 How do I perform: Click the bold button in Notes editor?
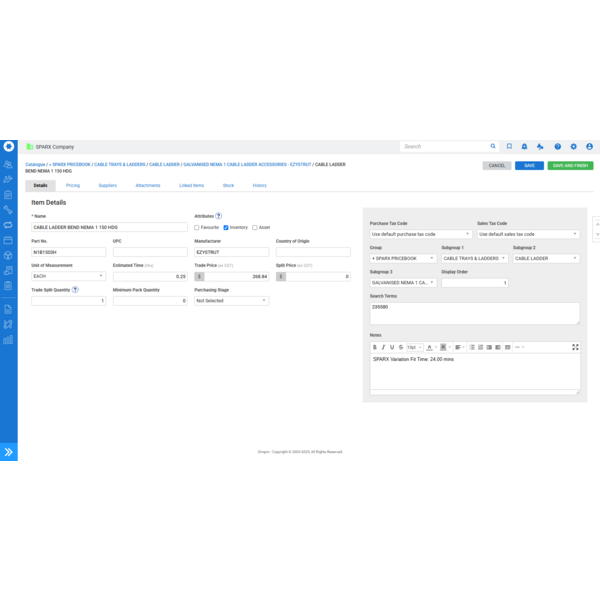point(375,347)
